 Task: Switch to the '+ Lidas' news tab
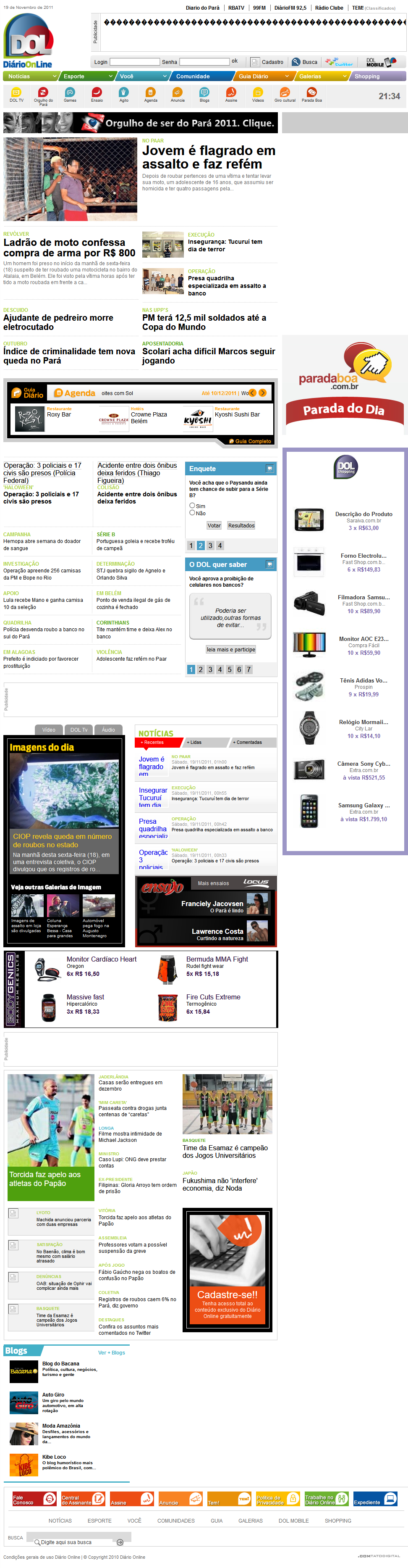click(x=194, y=742)
